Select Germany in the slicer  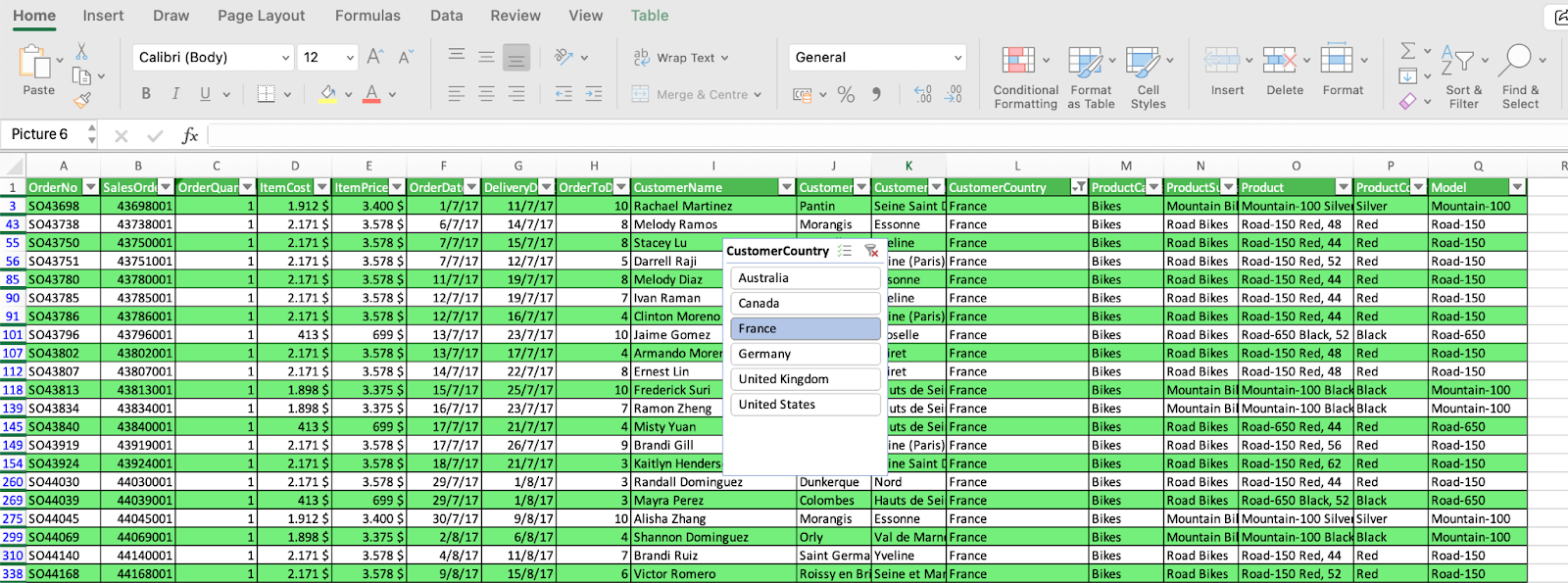[x=806, y=354]
